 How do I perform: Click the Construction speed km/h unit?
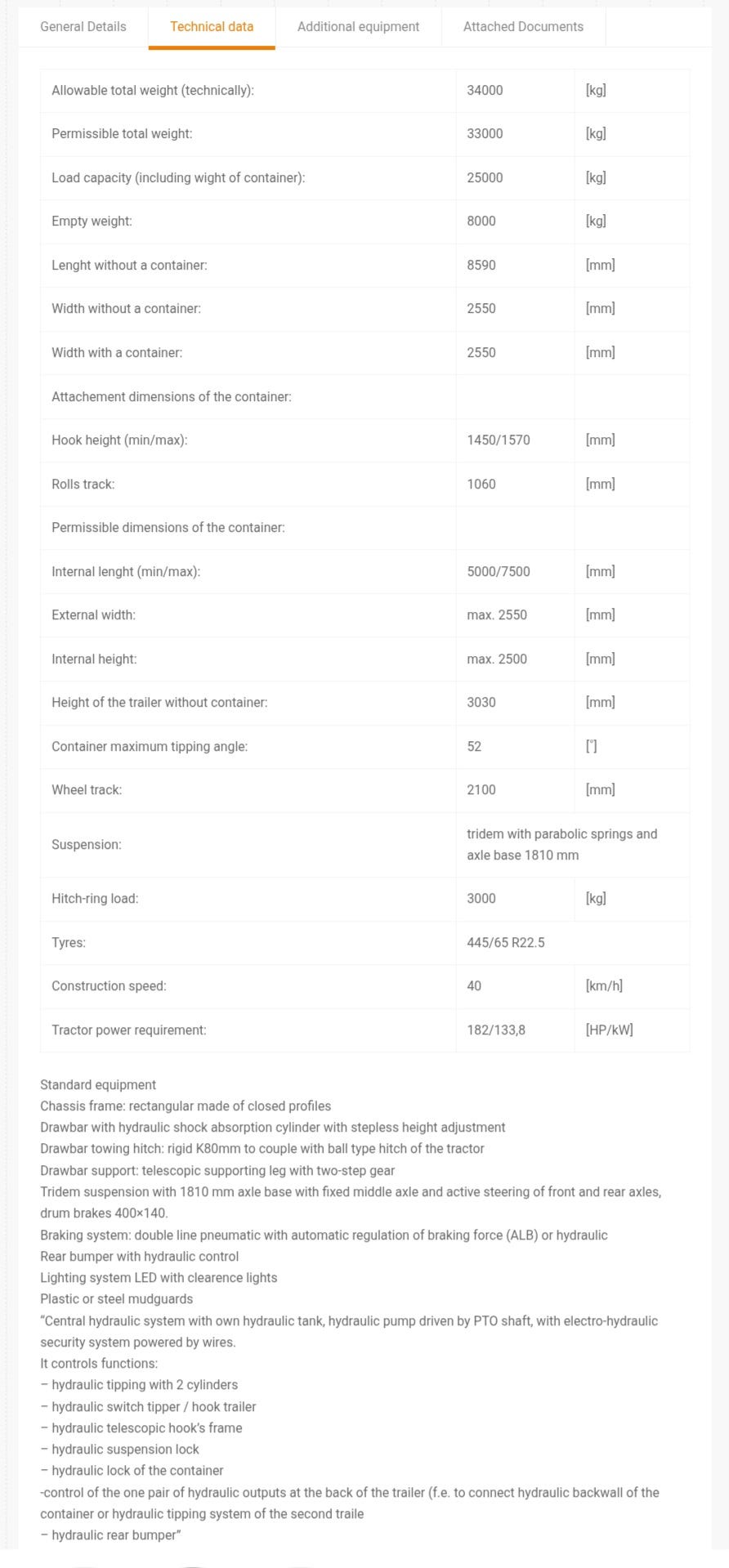(x=604, y=986)
